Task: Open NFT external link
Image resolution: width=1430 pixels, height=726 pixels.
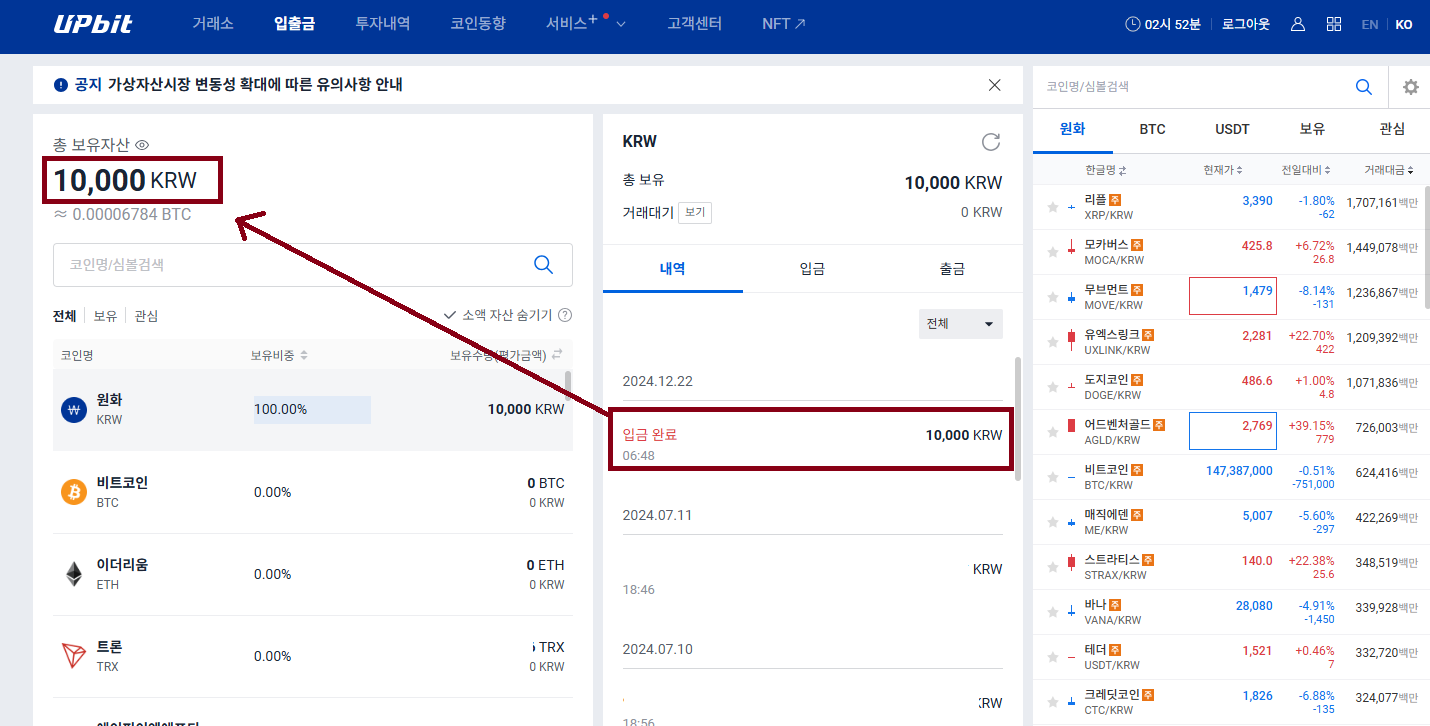Action: click(x=783, y=24)
